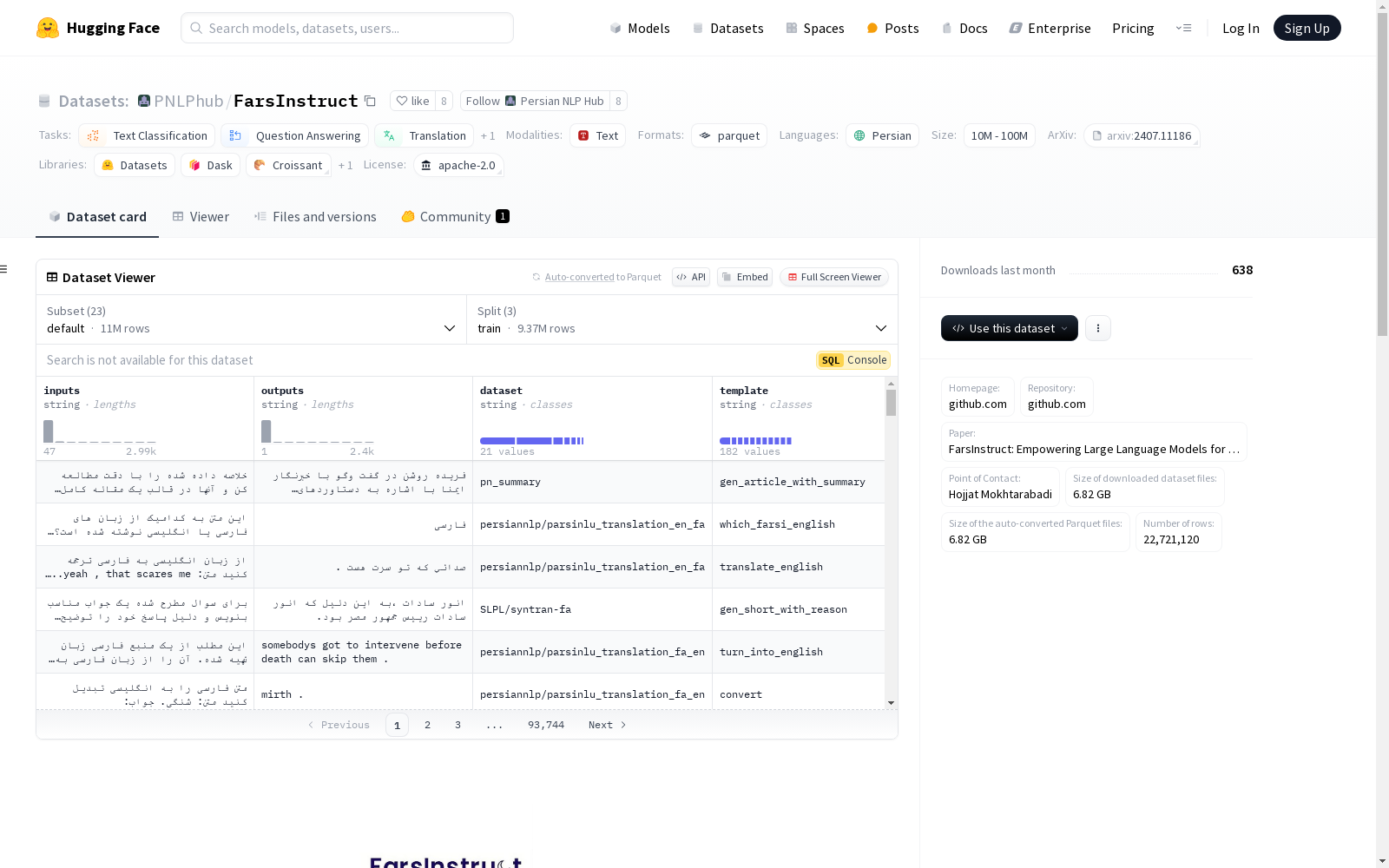This screenshot has width=1389, height=868.
Task: Open the SQL Console
Action: [853, 360]
